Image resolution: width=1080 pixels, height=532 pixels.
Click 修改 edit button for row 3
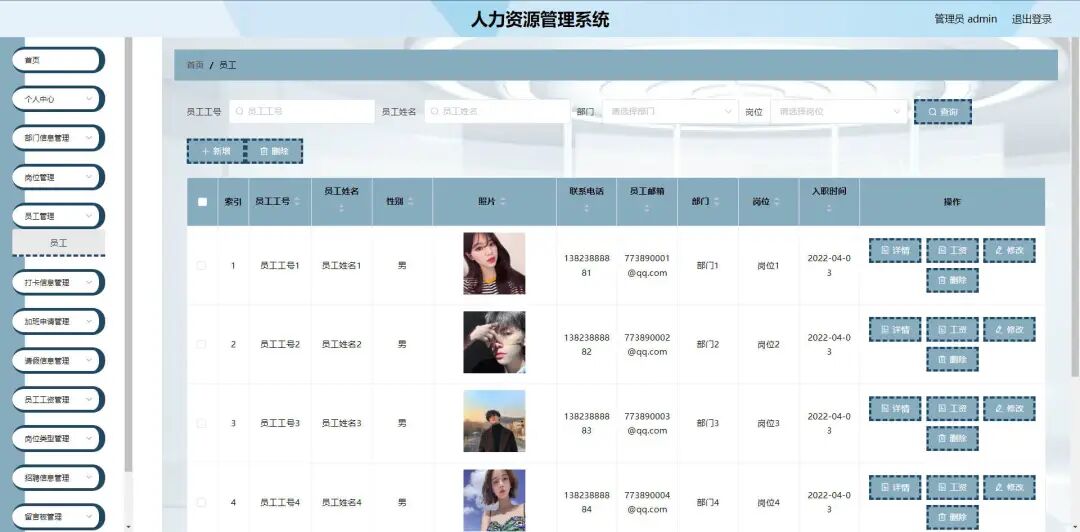click(x=1009, y=409)
